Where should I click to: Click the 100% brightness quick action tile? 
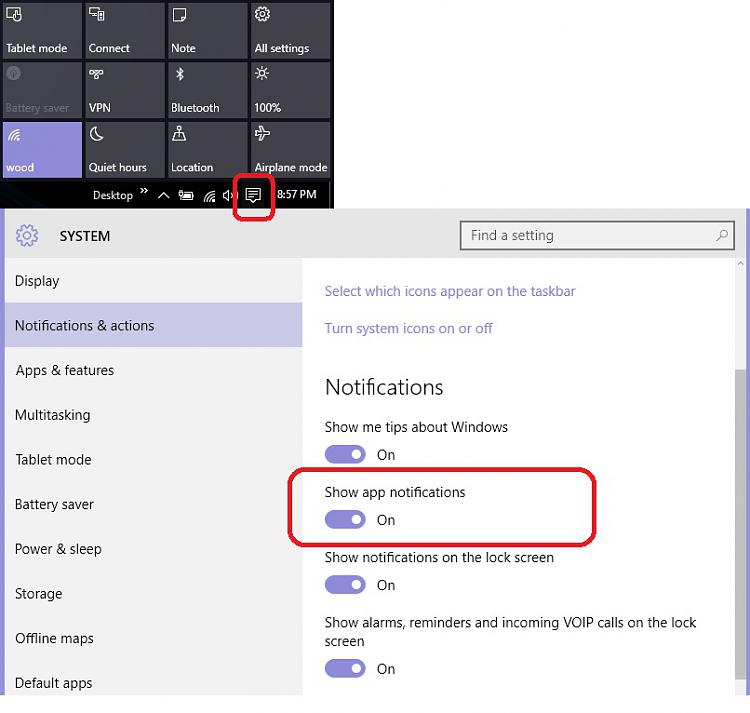291,90
